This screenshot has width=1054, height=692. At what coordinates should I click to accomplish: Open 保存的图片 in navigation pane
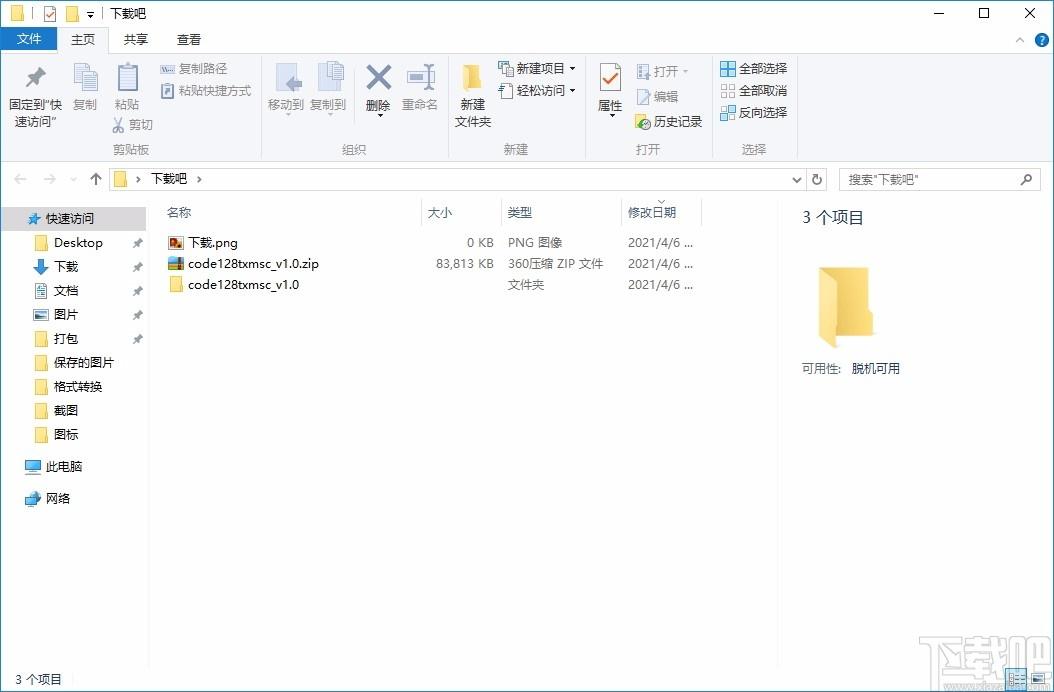(x=83, y=362)
